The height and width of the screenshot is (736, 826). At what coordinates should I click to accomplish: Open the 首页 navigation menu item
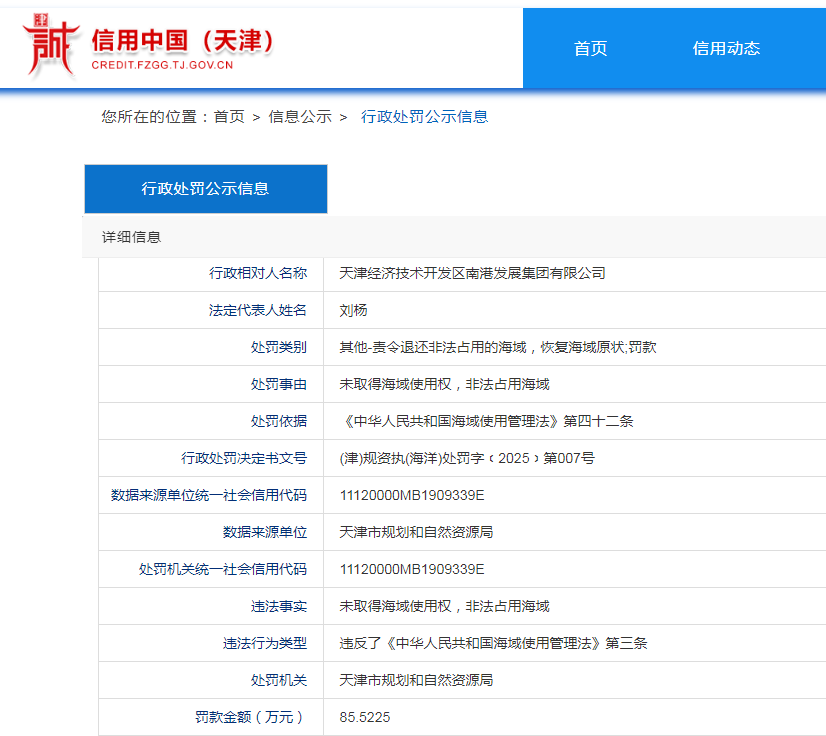[590, 48]
